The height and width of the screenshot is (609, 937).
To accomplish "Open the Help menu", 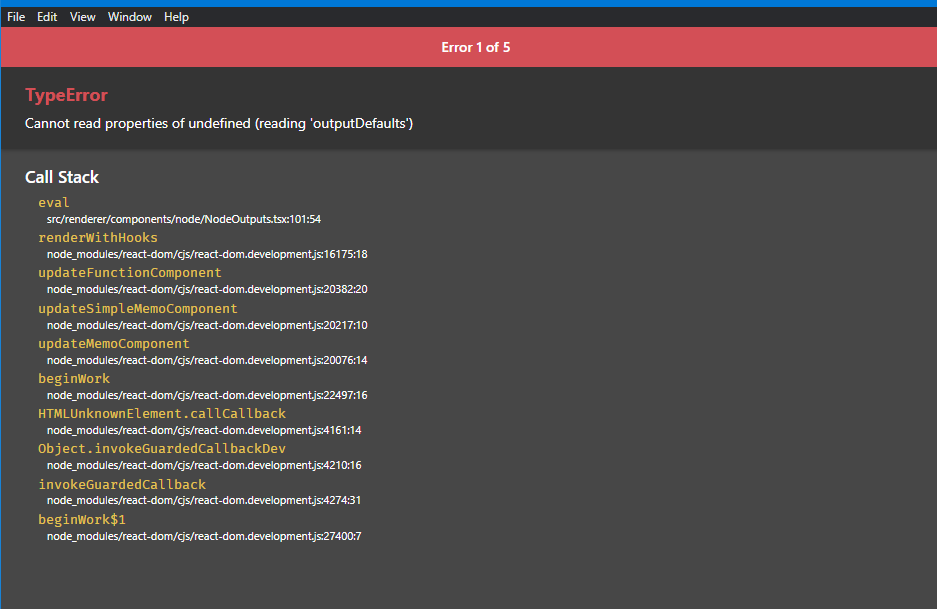I will (176, 16).
